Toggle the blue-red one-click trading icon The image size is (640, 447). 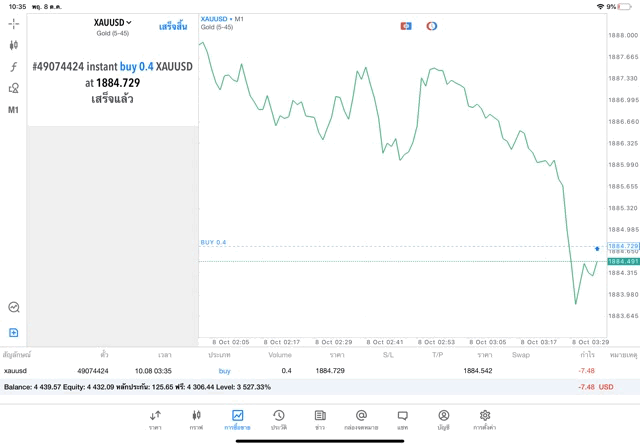coord(406,26)
